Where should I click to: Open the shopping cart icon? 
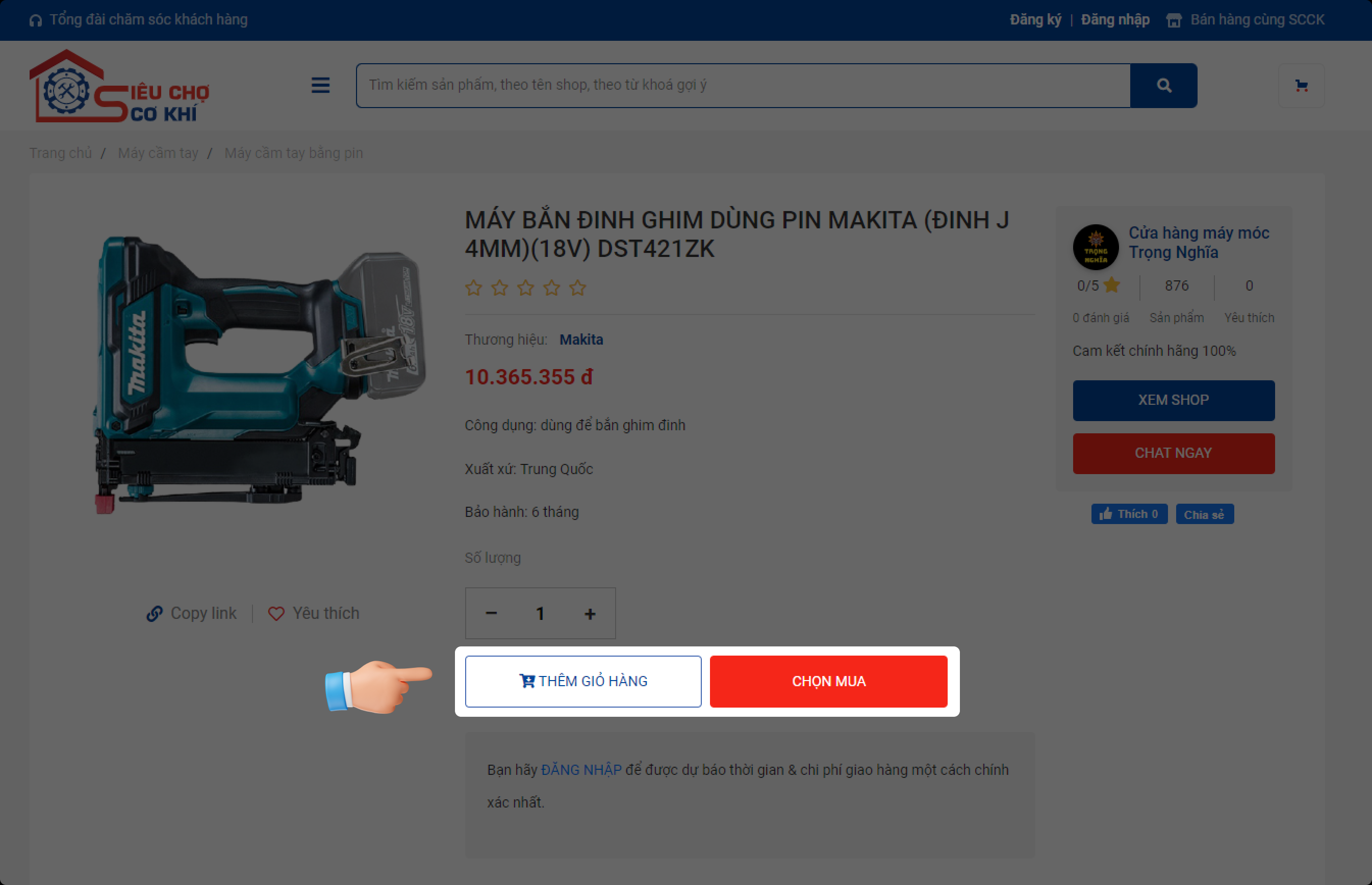(x=1301, y=86)
